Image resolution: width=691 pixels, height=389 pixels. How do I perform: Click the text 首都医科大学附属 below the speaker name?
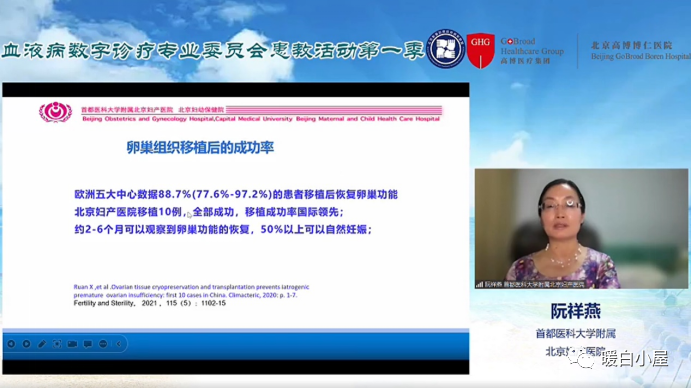pos(576,334)
